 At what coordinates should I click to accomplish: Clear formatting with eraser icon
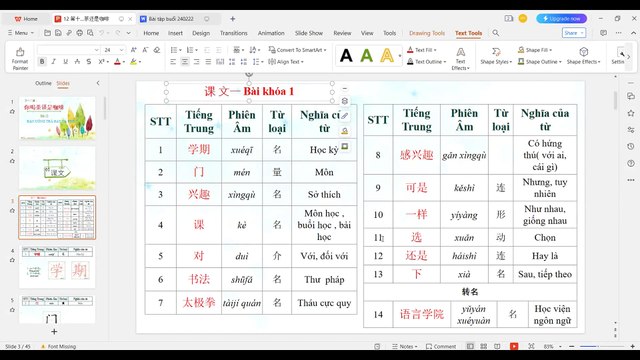(x=157, y=50)
